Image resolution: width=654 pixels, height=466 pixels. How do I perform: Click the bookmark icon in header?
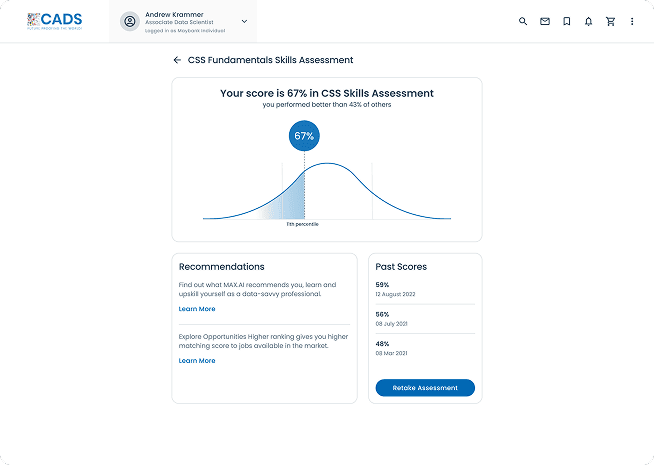(x=566, y=21)
